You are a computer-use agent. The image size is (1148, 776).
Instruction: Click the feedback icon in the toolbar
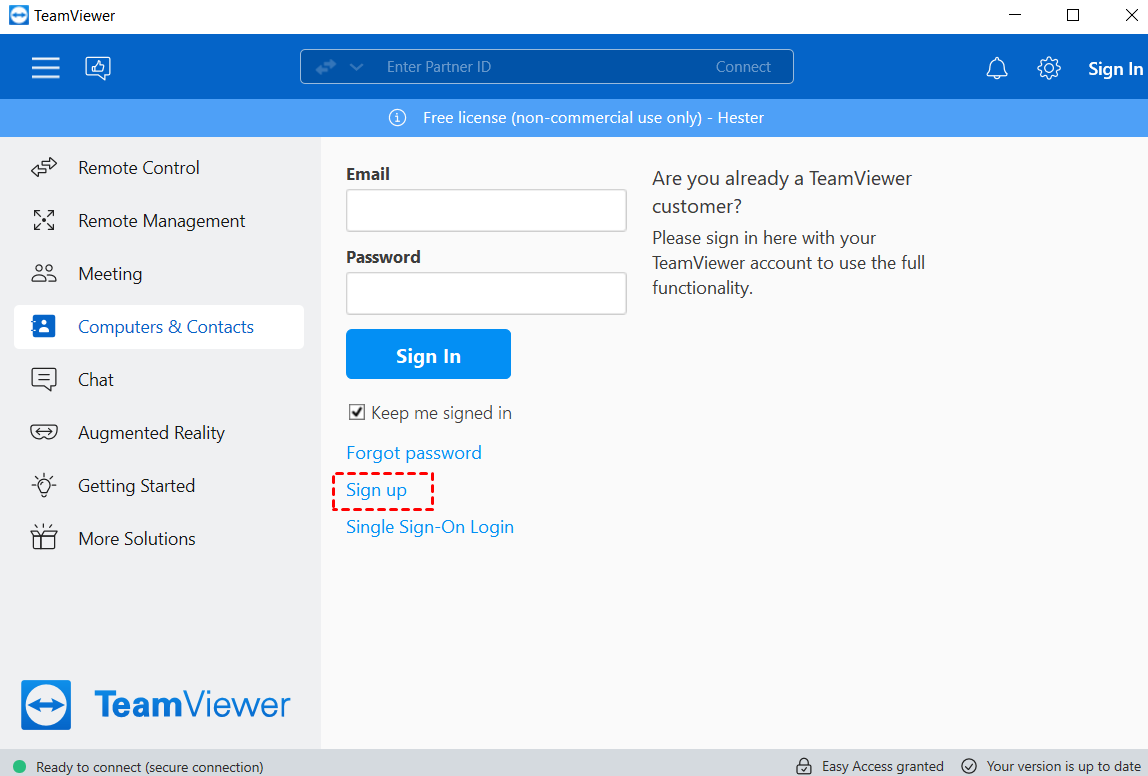(x=98, y=68)
